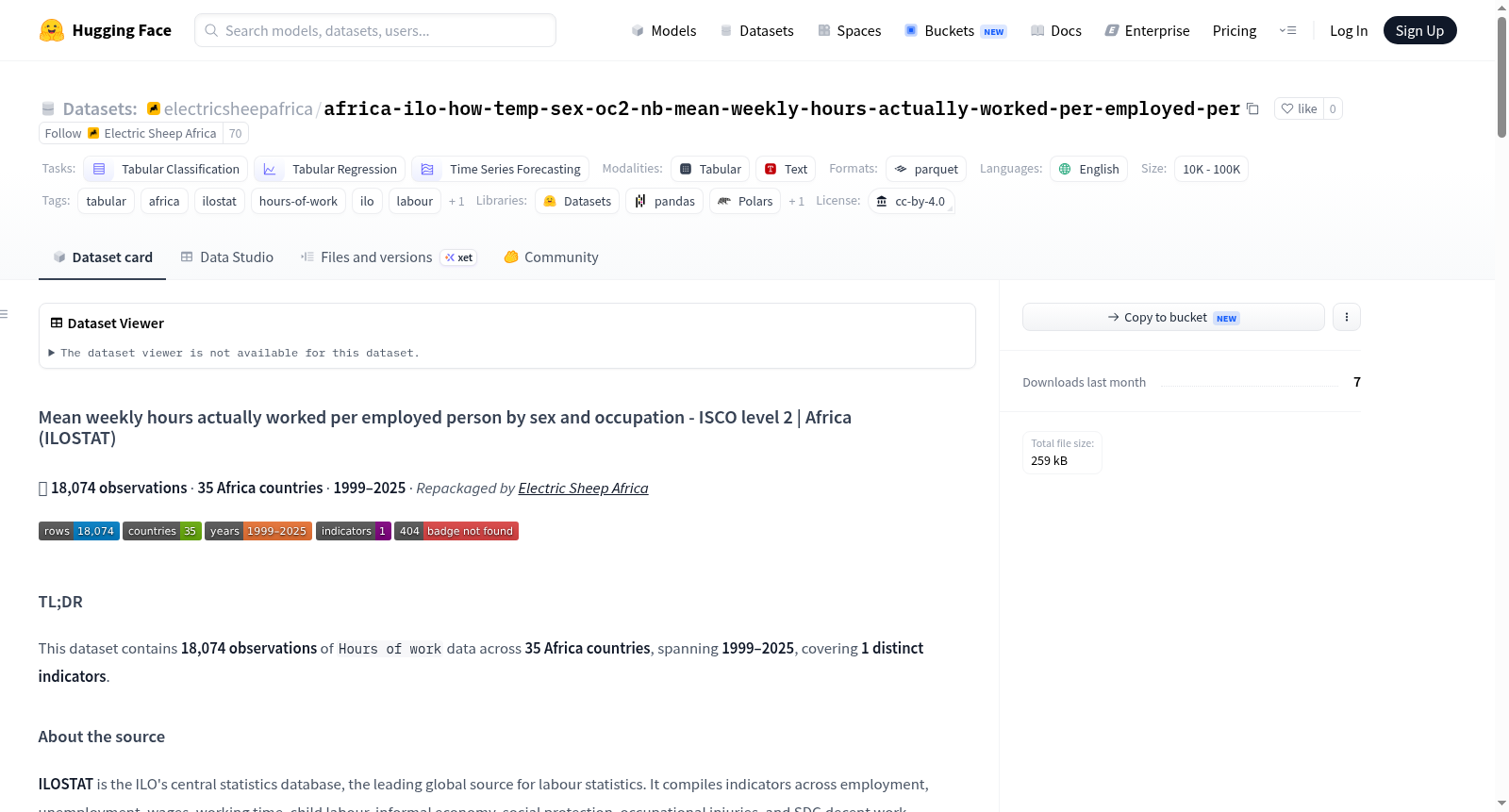Click the africa tag
Screen dimensions: 1509x812
(x=164, y=201)
